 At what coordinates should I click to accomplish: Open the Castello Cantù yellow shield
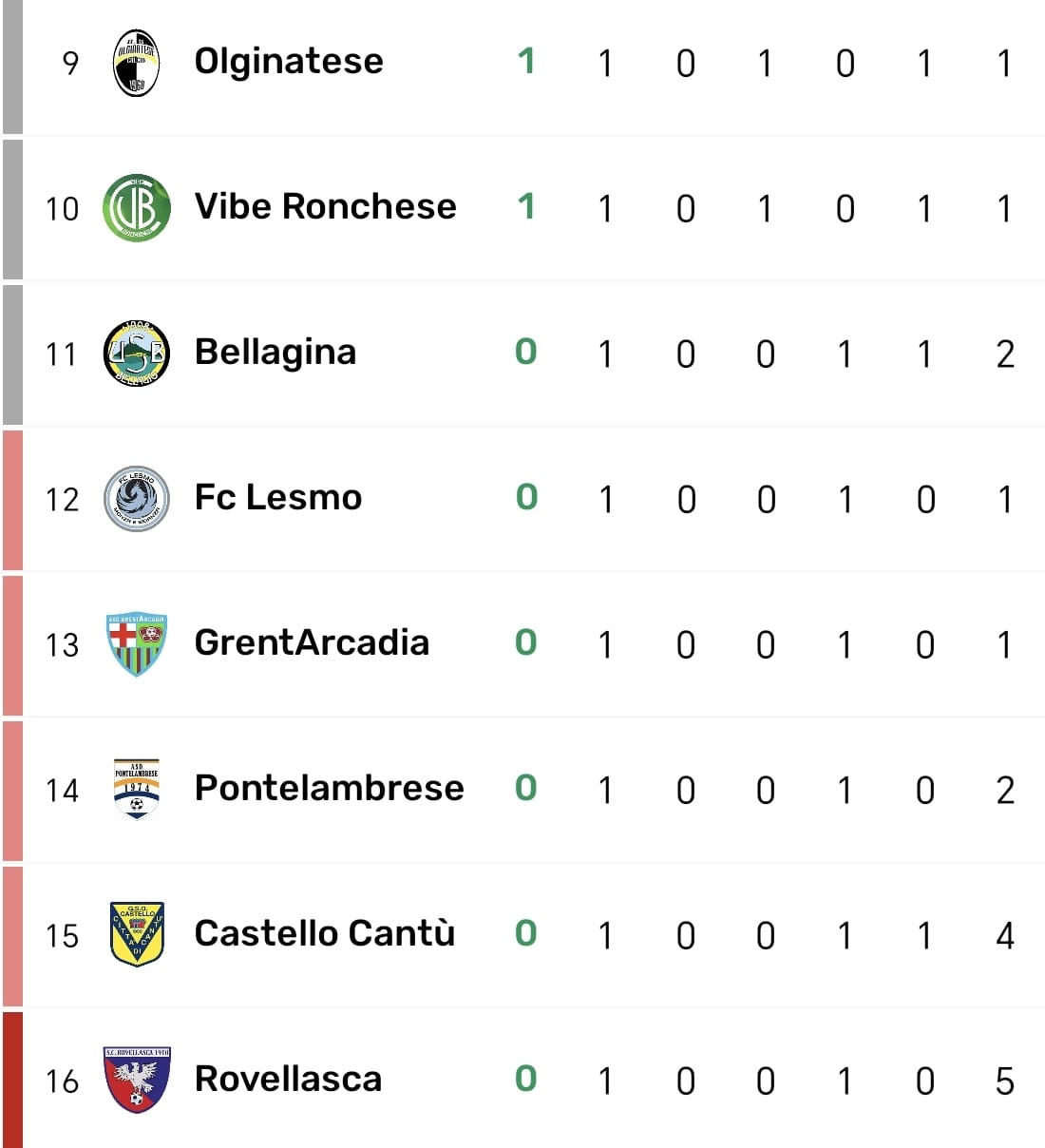136,934
